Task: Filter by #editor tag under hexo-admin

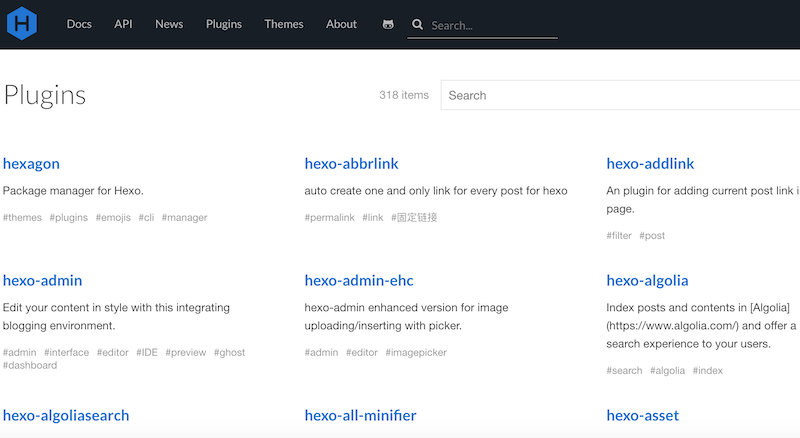Action: click(113, 352)
